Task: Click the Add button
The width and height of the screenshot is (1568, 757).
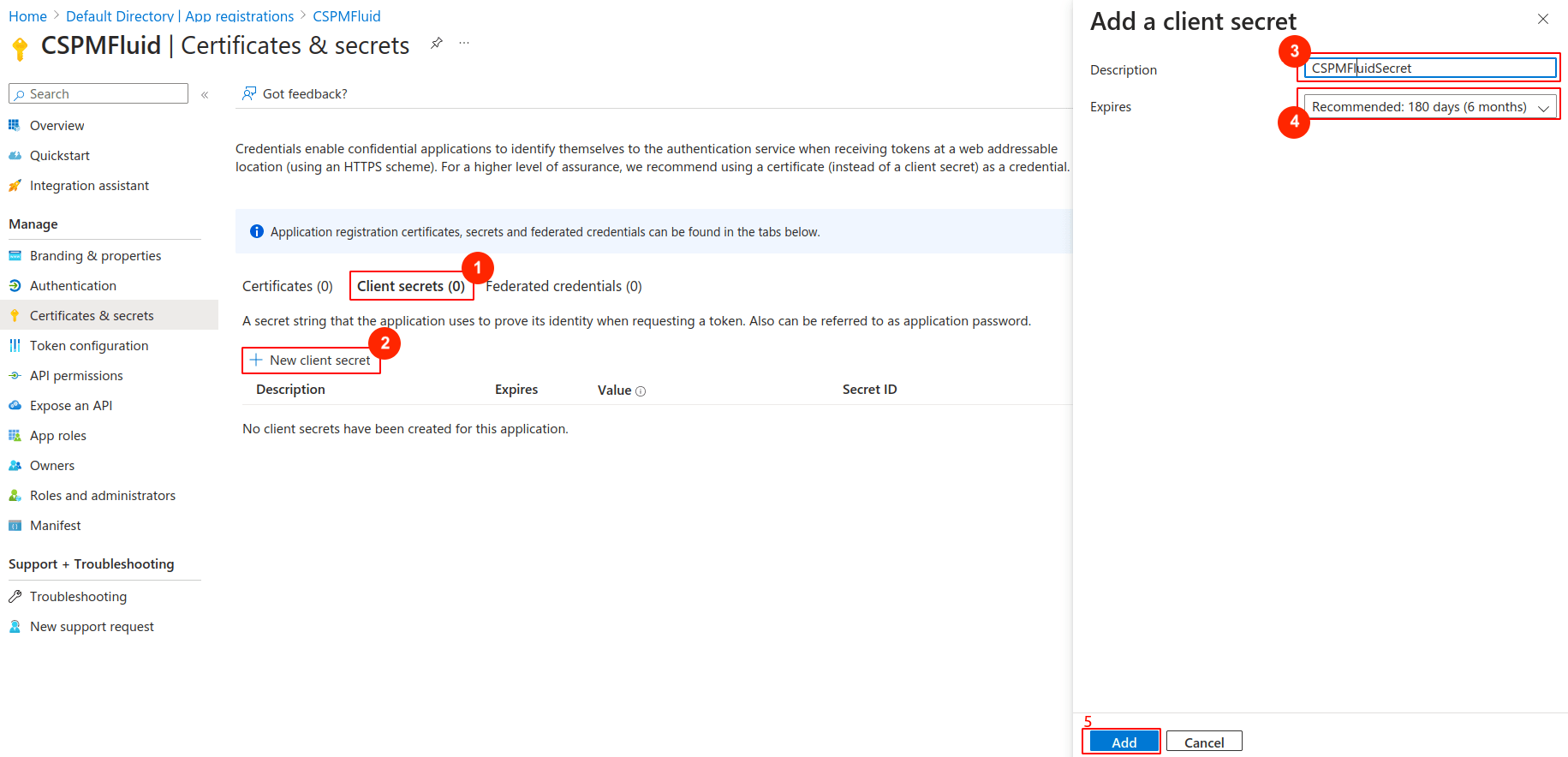Action: [x=1124, y=742]
